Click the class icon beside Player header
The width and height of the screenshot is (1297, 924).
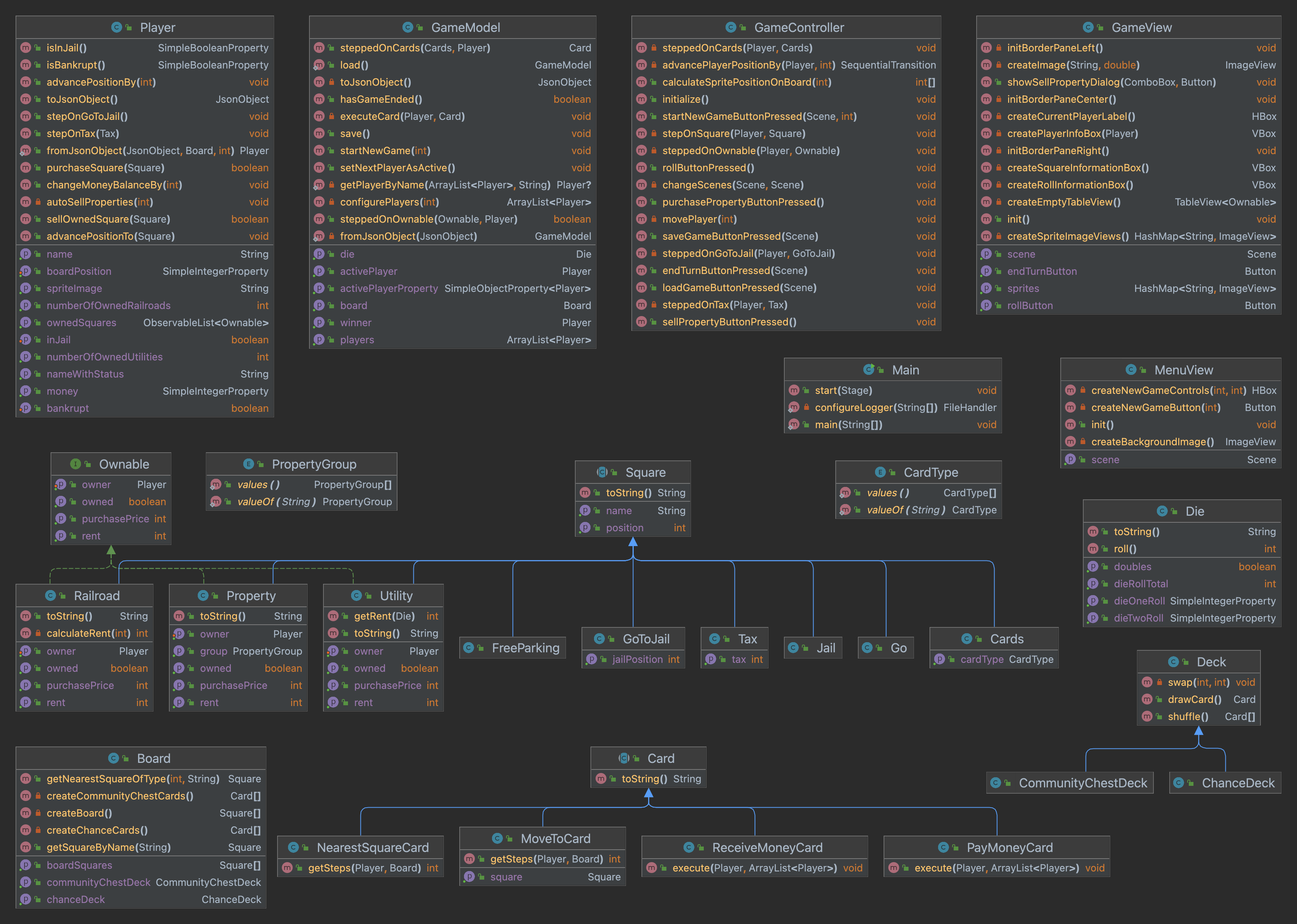[117, 27]
